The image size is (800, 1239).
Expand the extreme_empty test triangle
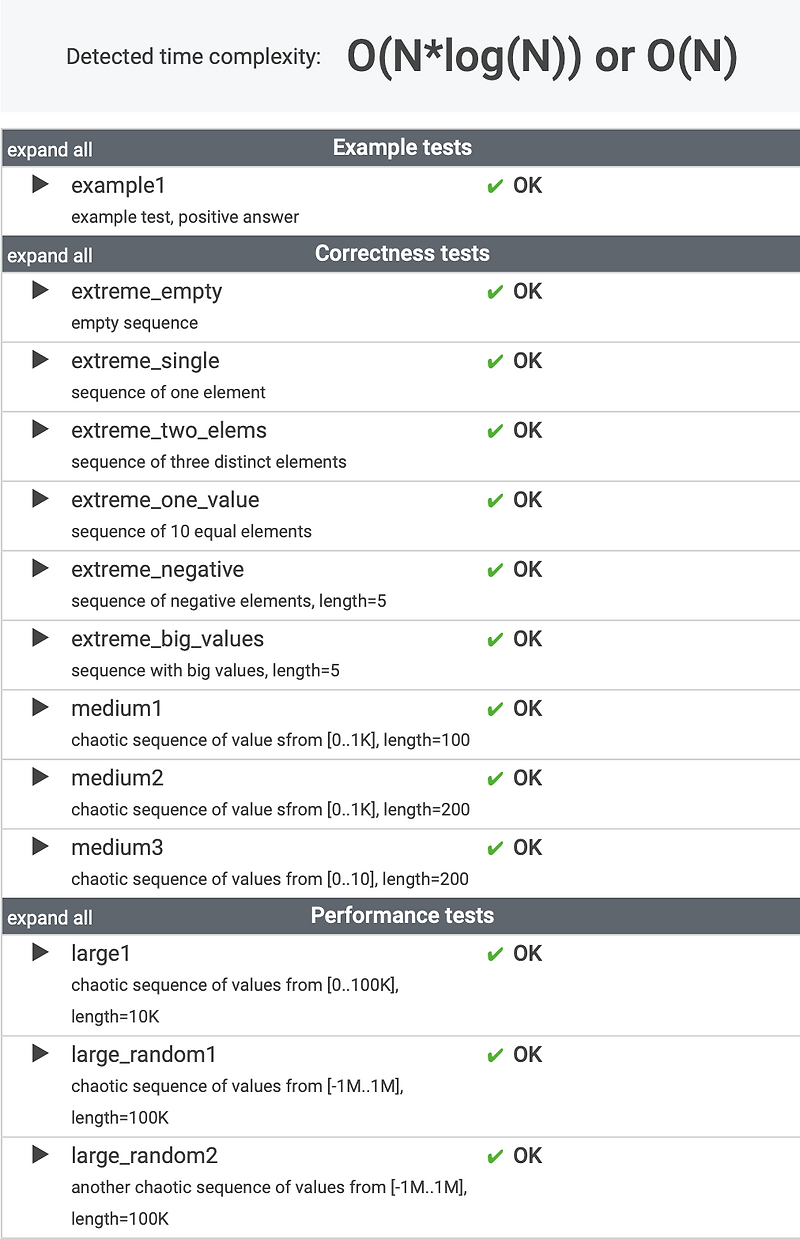pyautogui.click(x=40, y=291)
